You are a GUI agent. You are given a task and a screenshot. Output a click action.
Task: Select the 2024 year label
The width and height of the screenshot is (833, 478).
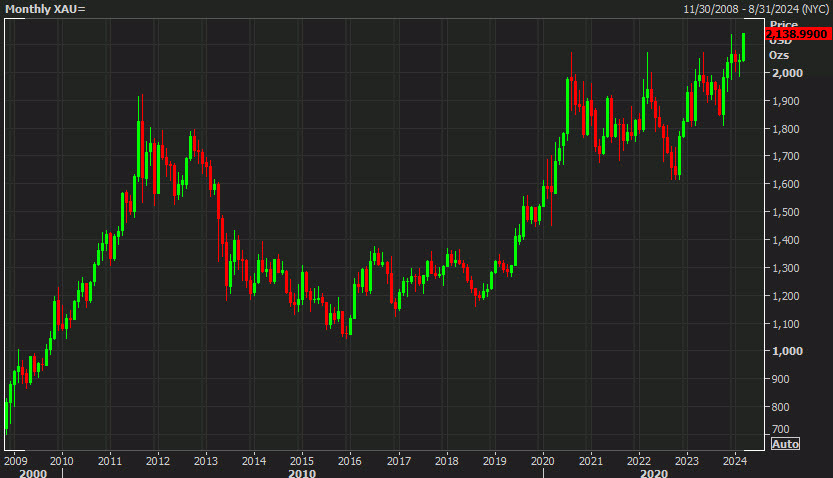click(x=735, y=461)
